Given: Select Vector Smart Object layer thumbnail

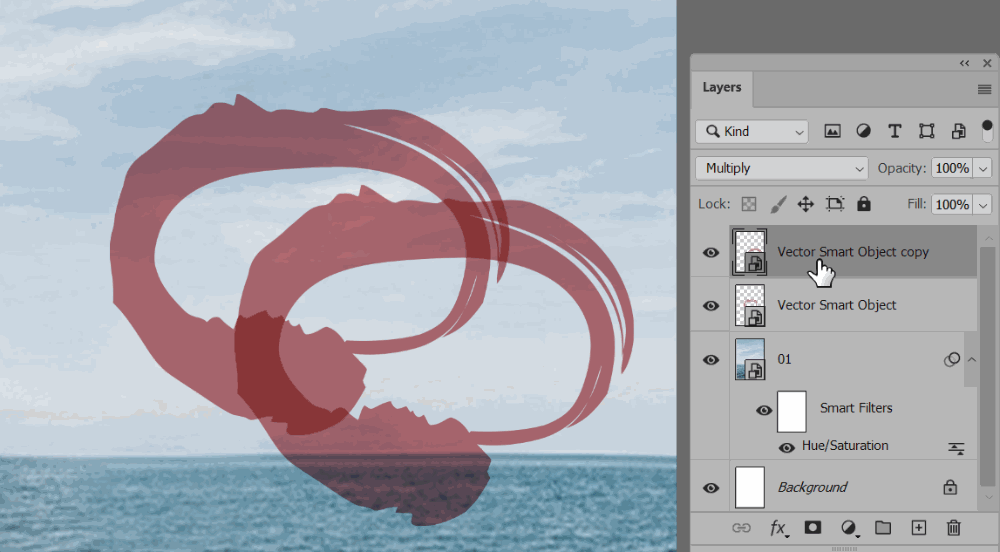Looking at the screenshot, I should tap(749, 305).
